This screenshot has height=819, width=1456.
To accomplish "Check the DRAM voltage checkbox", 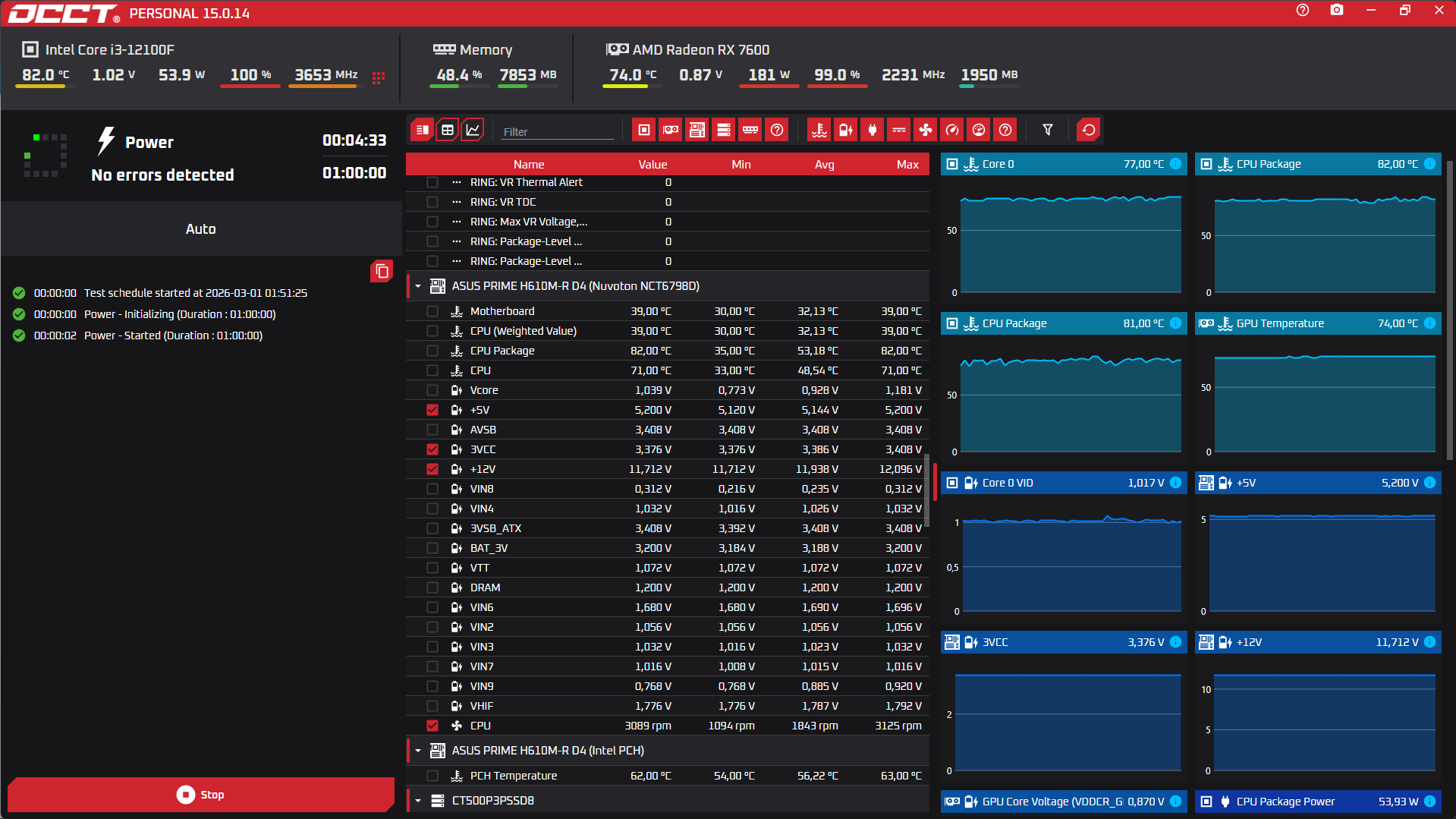I will [432, 587].
